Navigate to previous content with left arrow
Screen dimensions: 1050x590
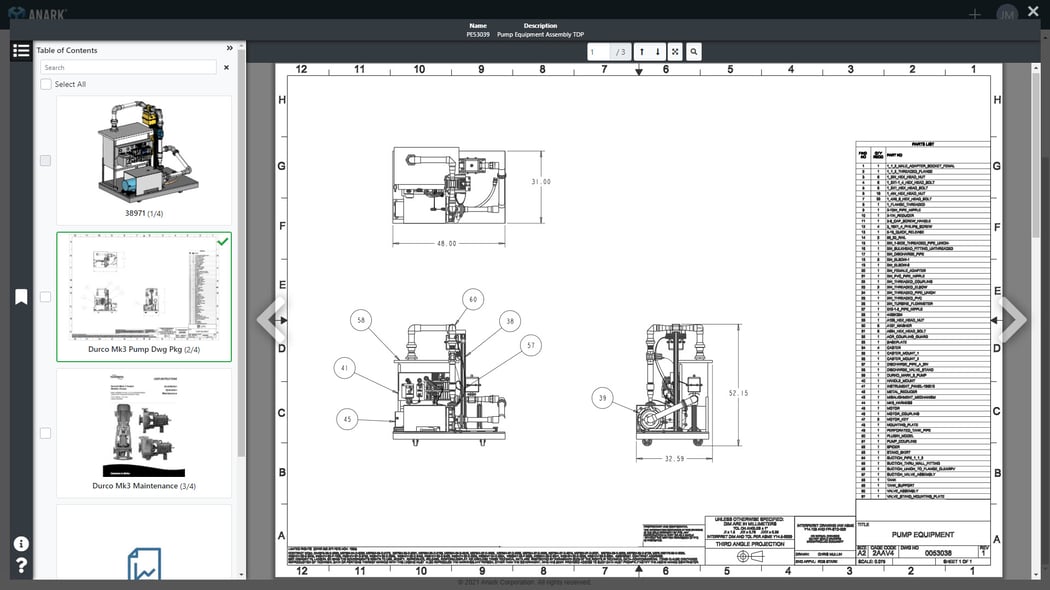tap(271, 320)
